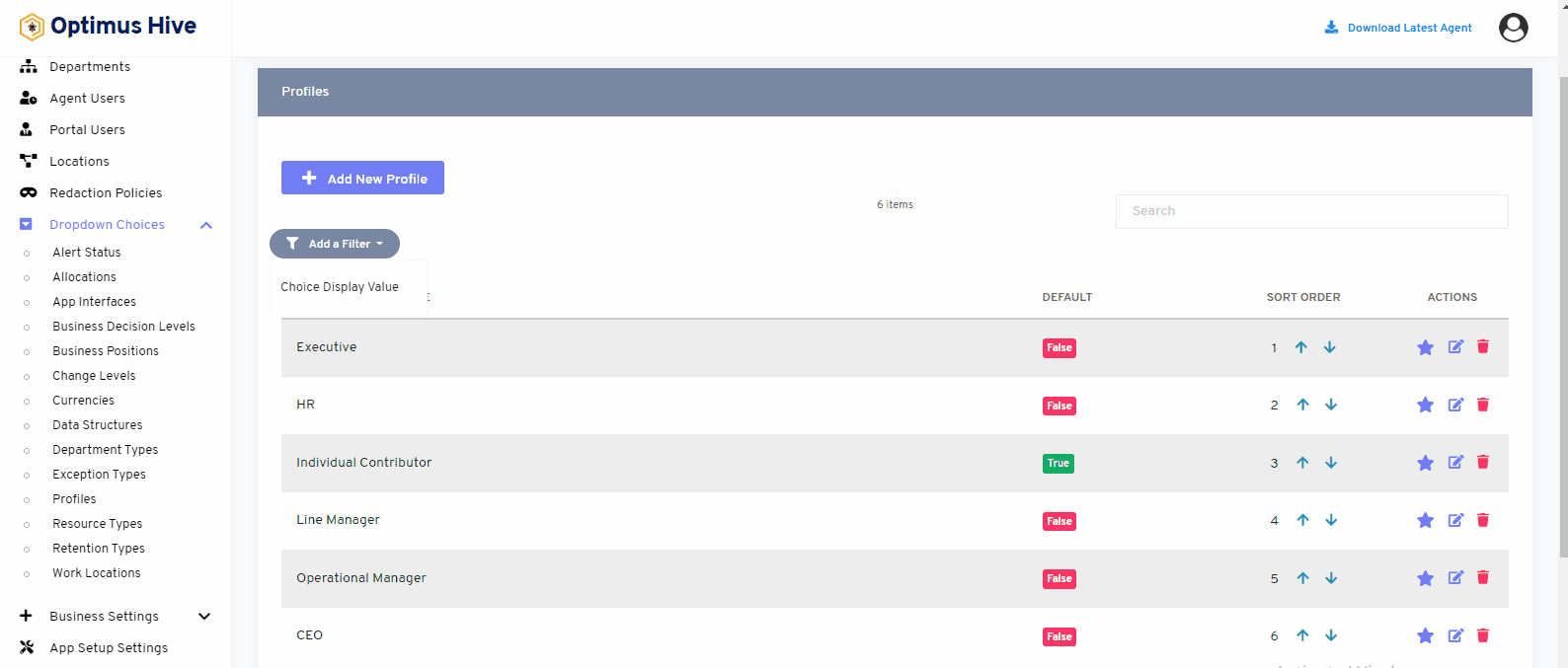
Task: Click the Line Manager profile name
Action: pos(338,520)
